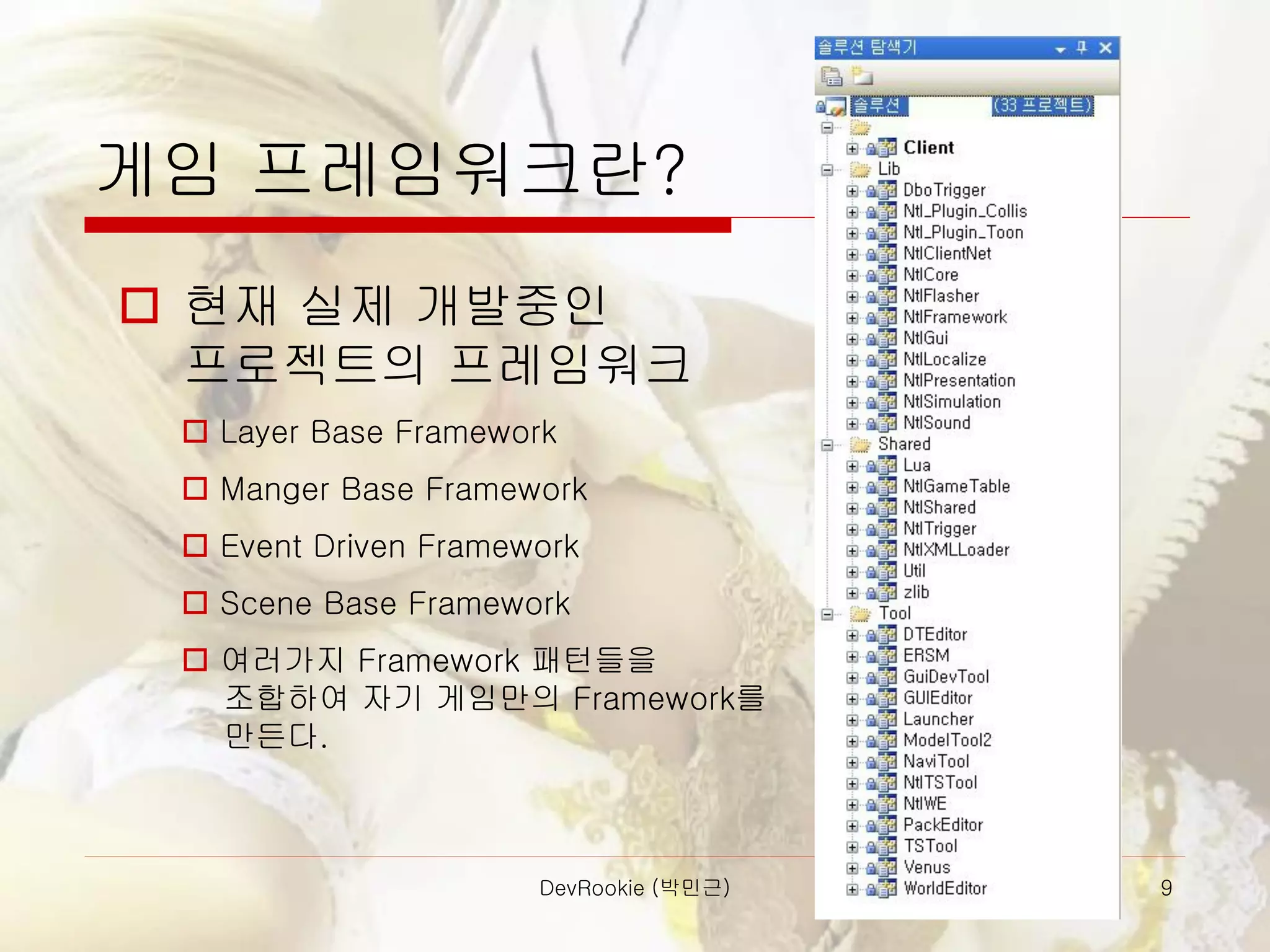This screenshot has height=952, width=1270.
Task: Select the NtlSimulation project
Action: tap(952, 402)
